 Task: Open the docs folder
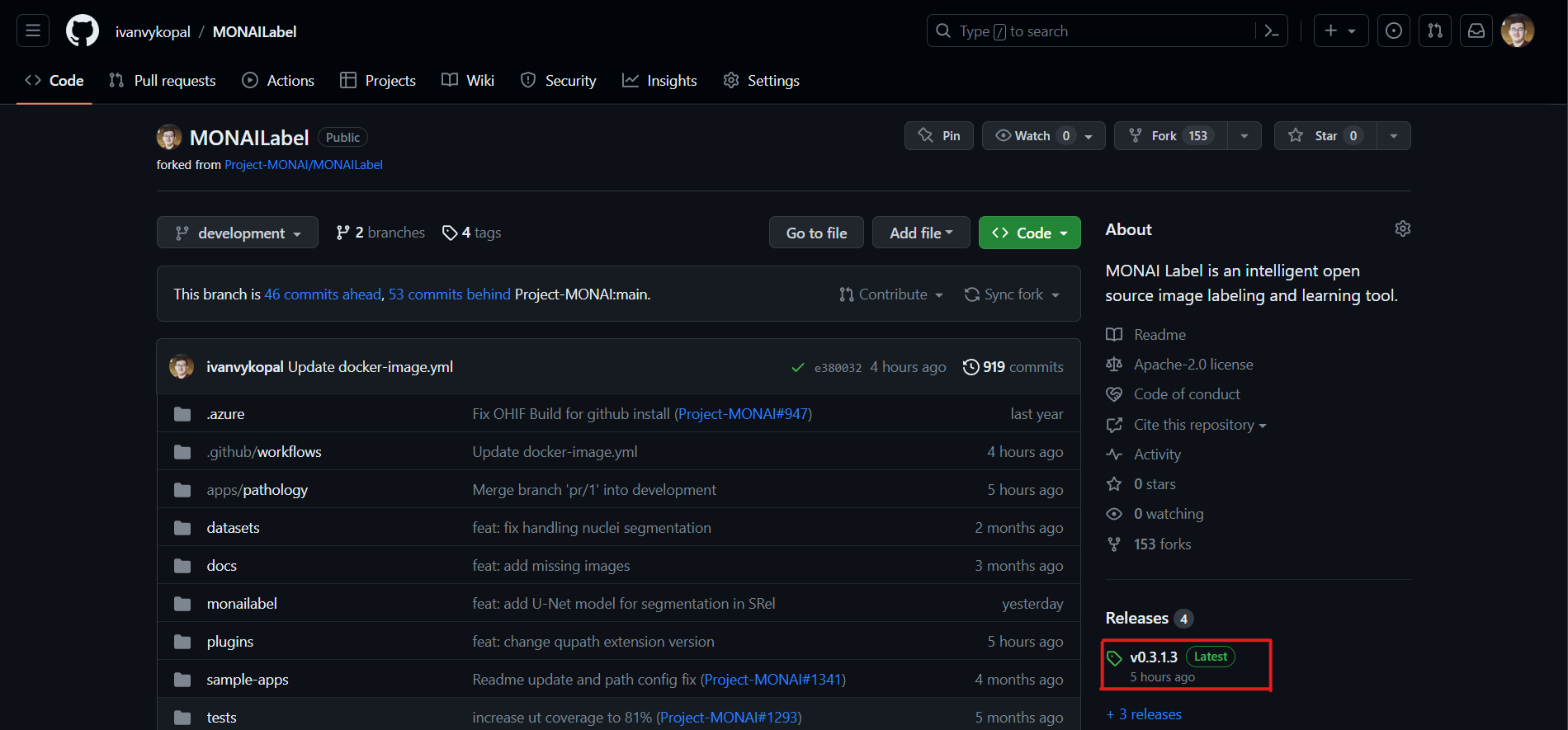(221, 566)
